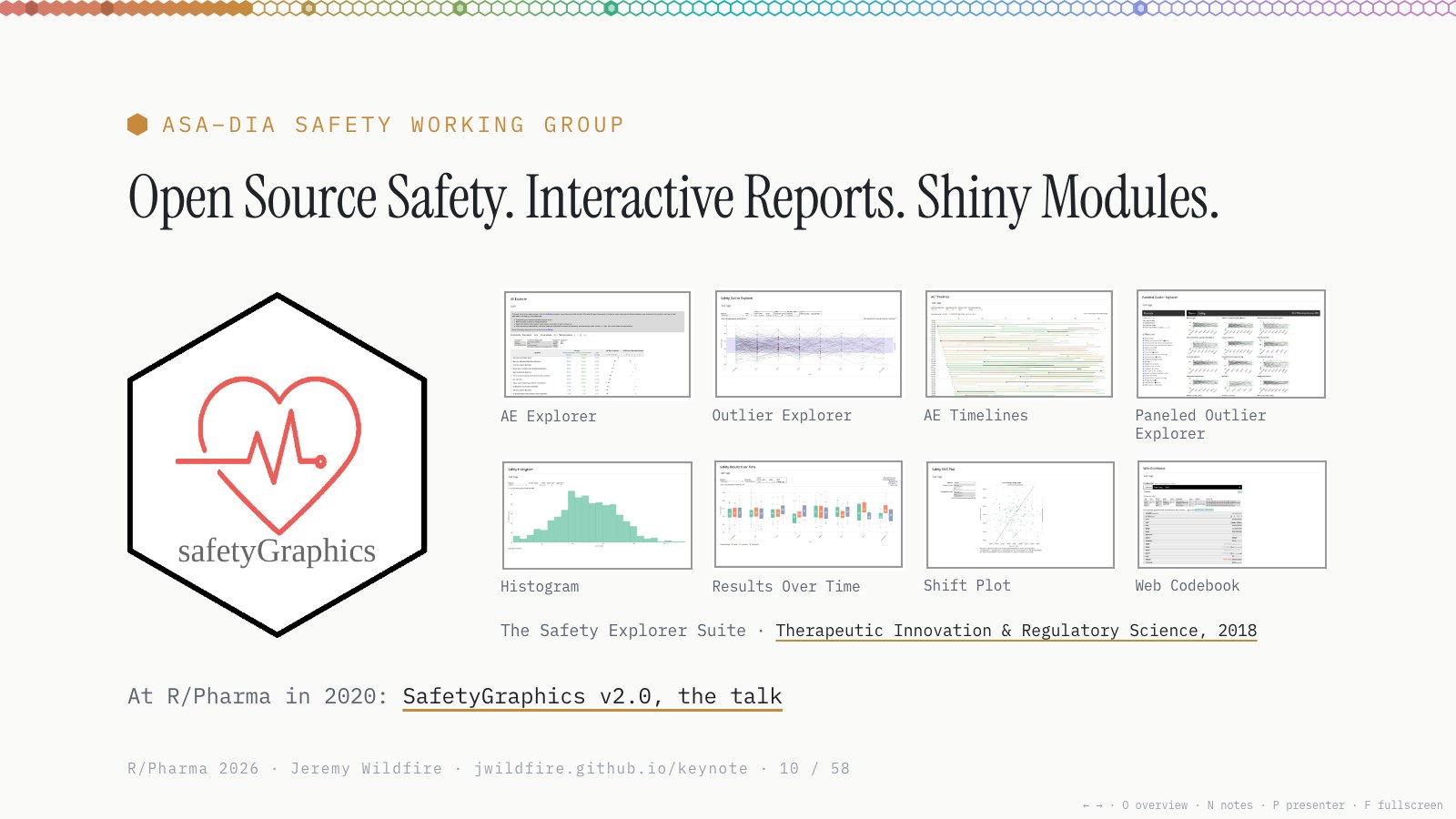Click the 'Shift Plot' caption
Image resolution: width=1456 pixels, height=819 pixels.
coord(967,585)
